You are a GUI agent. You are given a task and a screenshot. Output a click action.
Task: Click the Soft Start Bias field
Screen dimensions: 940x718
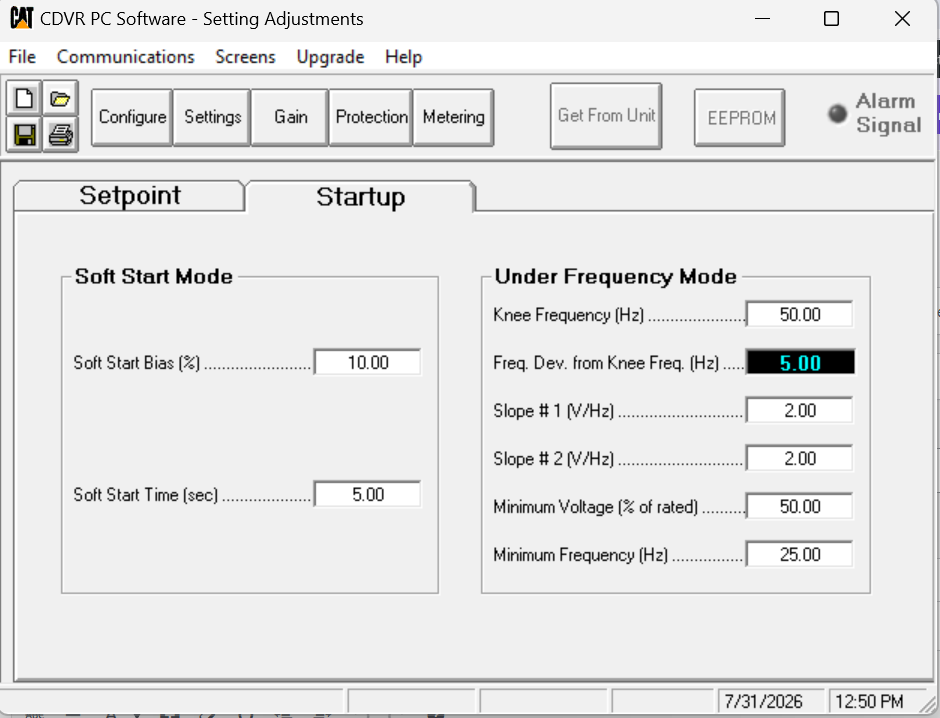click(367, 363)
